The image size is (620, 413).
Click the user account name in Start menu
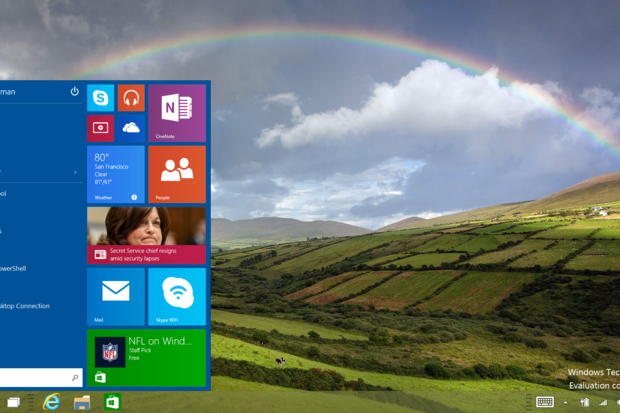point(8,92)
